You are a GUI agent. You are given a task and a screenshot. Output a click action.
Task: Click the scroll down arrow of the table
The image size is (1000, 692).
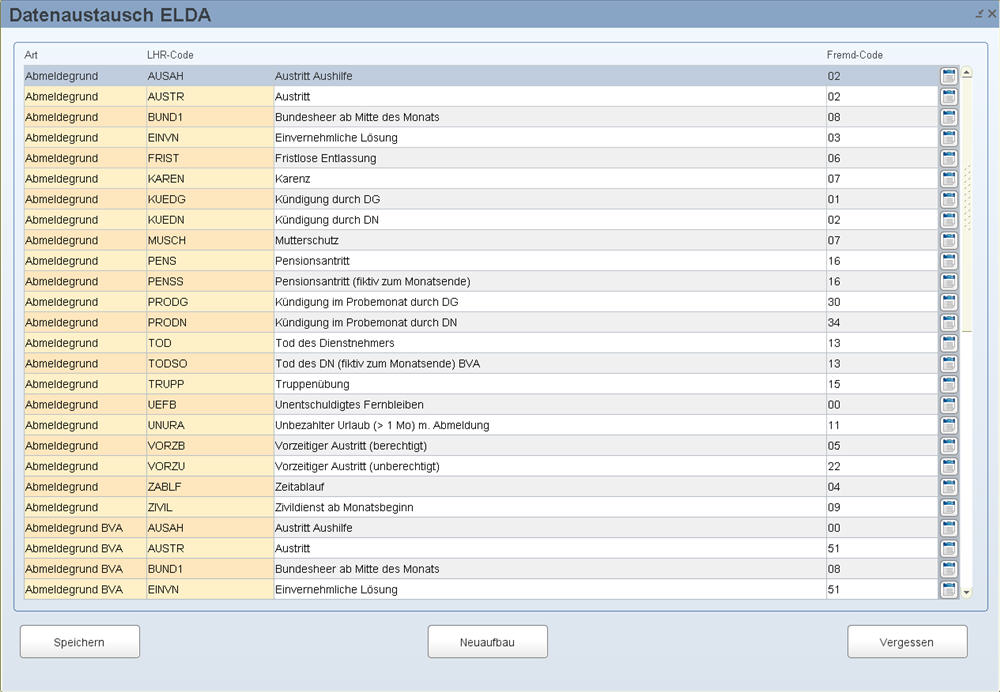pyautogui.click(x=966, y=593)
